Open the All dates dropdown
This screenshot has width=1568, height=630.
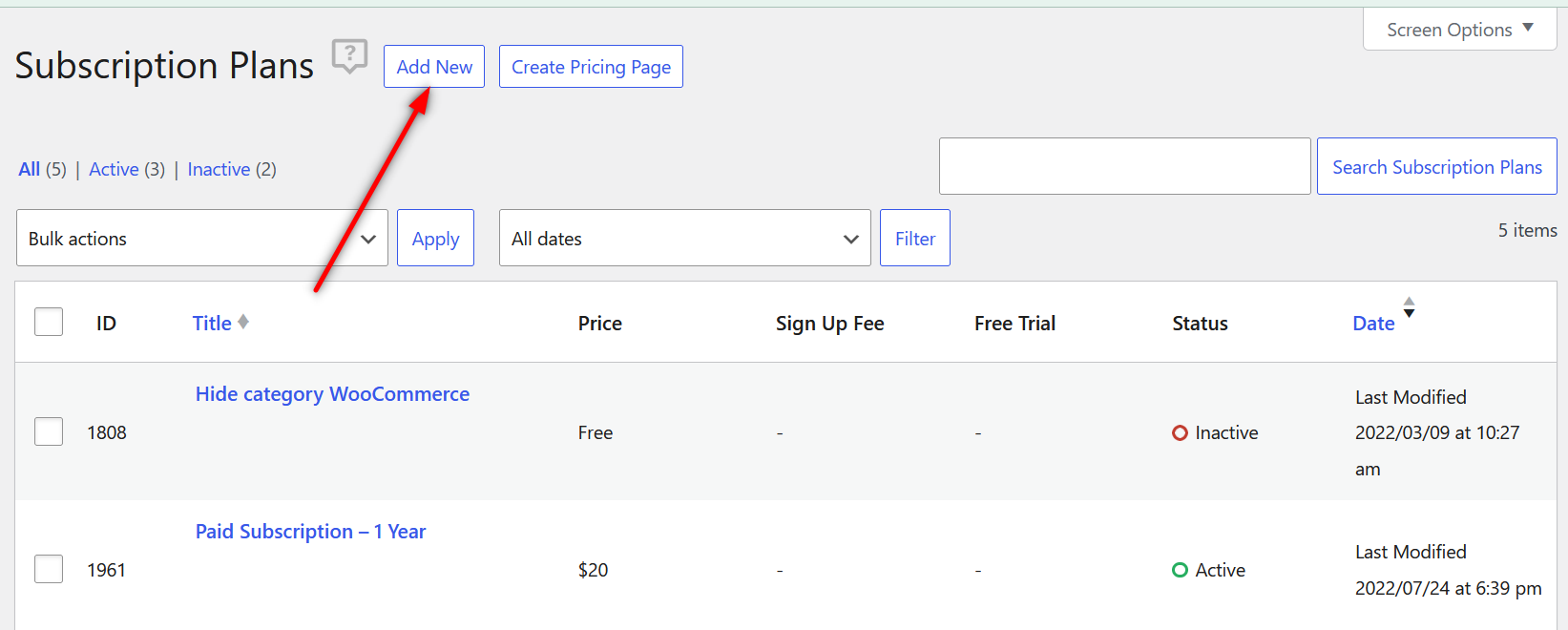[x=683, y=238]
